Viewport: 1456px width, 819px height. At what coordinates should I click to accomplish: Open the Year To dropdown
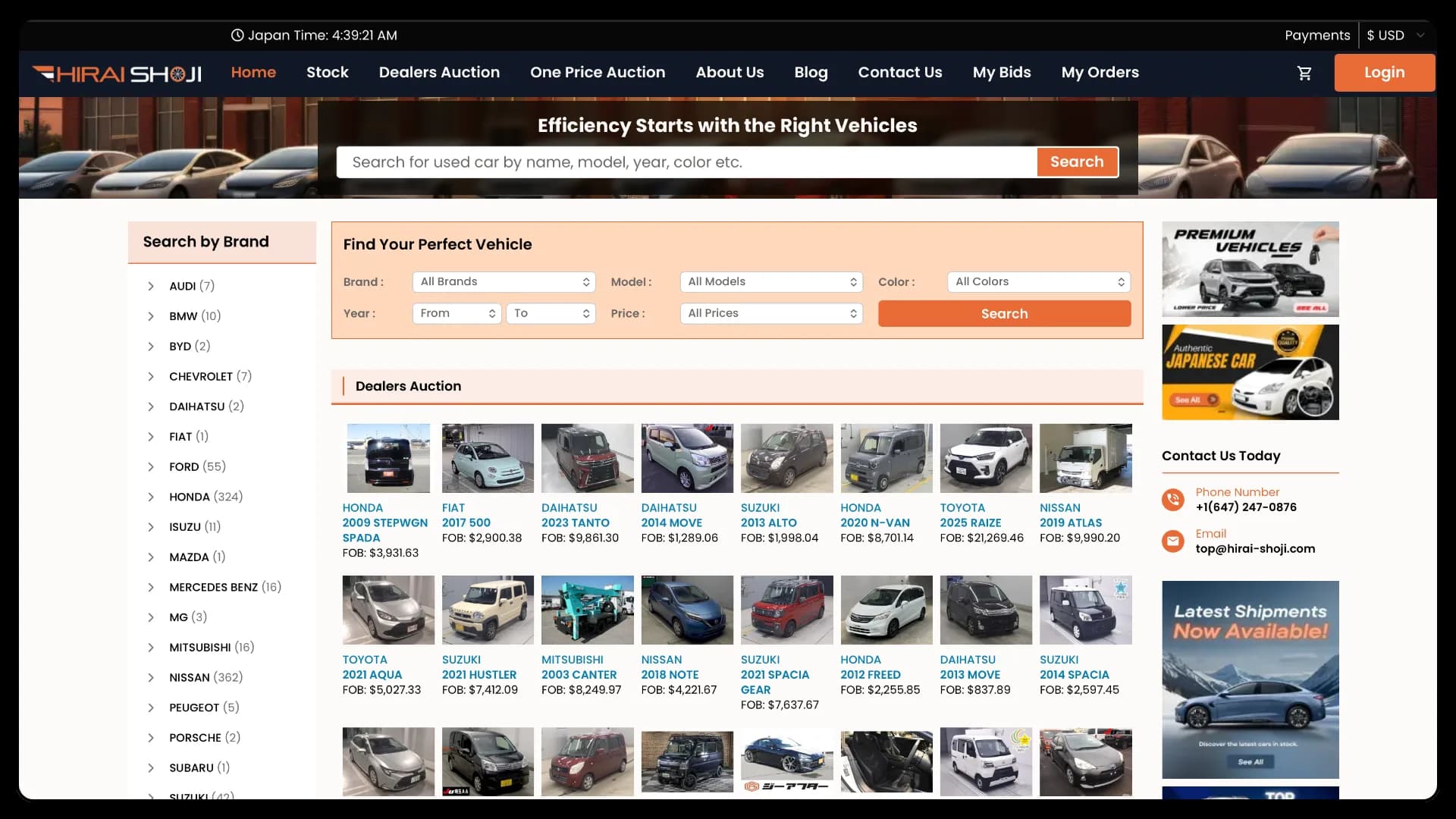click(551, 313)
